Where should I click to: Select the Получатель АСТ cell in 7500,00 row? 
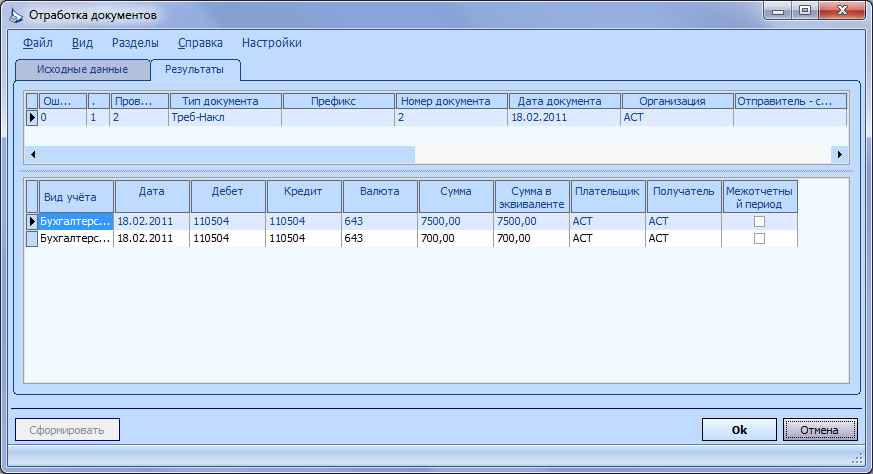pyautogui.click(x=684, y=221)
